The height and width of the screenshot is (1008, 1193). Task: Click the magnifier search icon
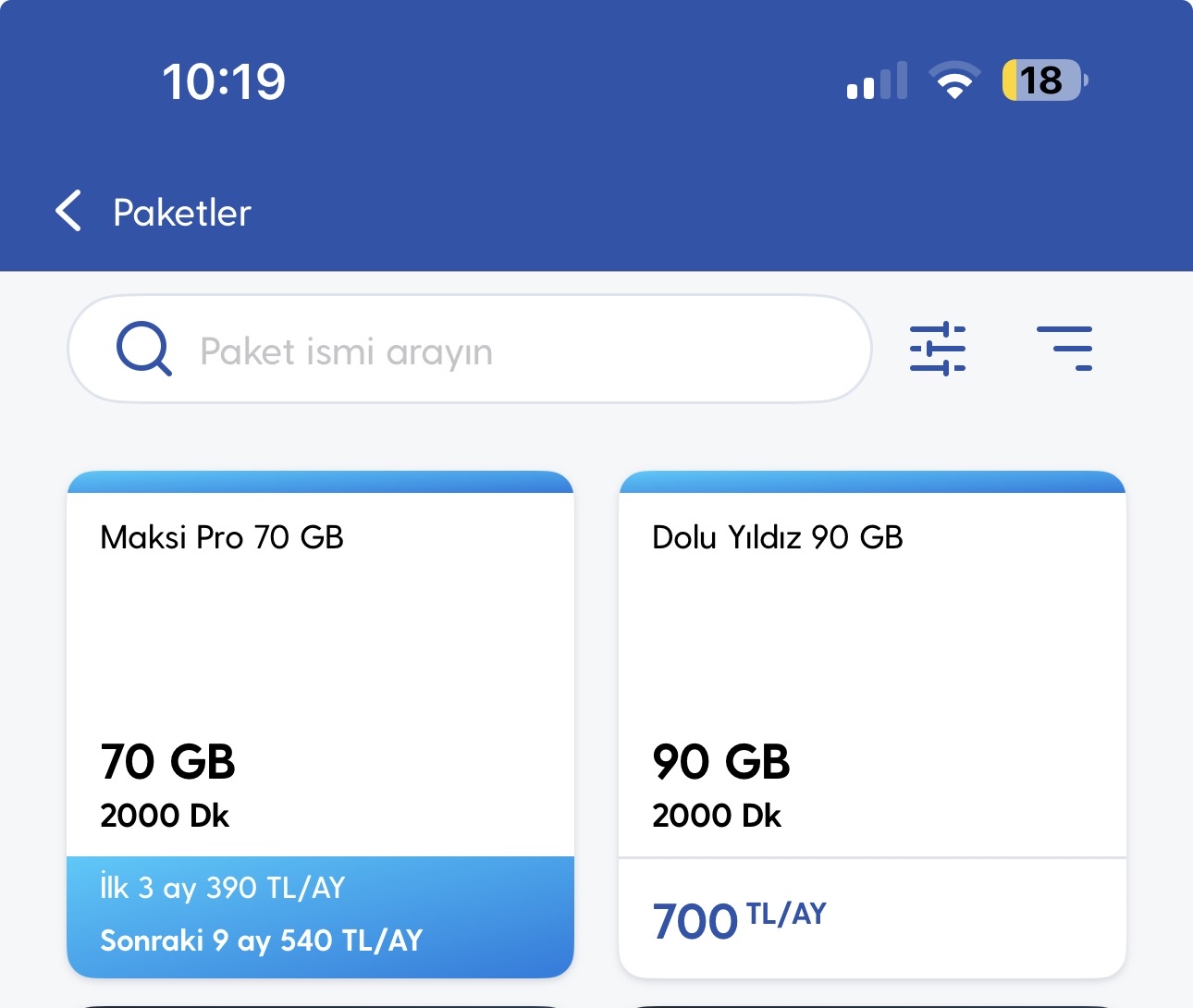pyautogui.click(x=143, y=349)
